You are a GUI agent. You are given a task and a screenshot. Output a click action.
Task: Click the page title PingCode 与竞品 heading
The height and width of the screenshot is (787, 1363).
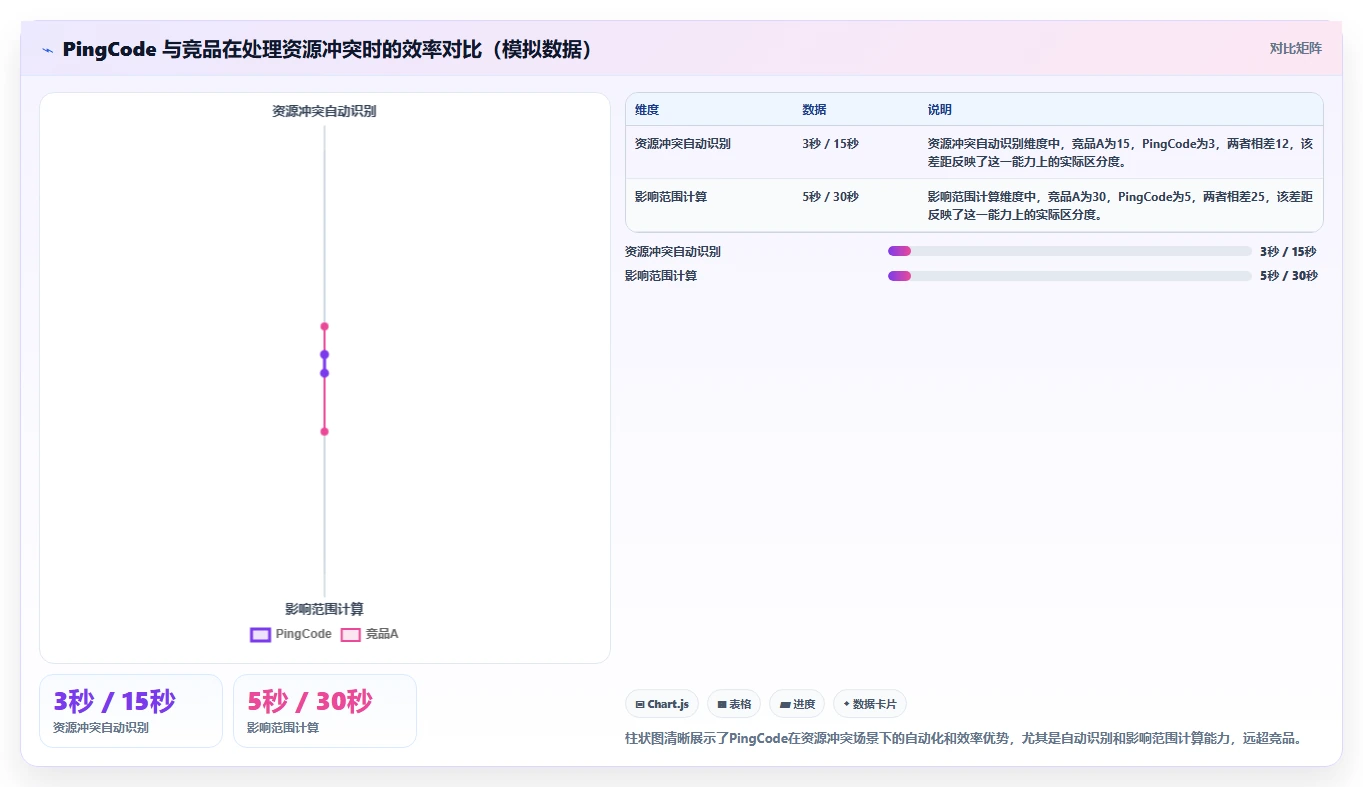pos(327,49)
